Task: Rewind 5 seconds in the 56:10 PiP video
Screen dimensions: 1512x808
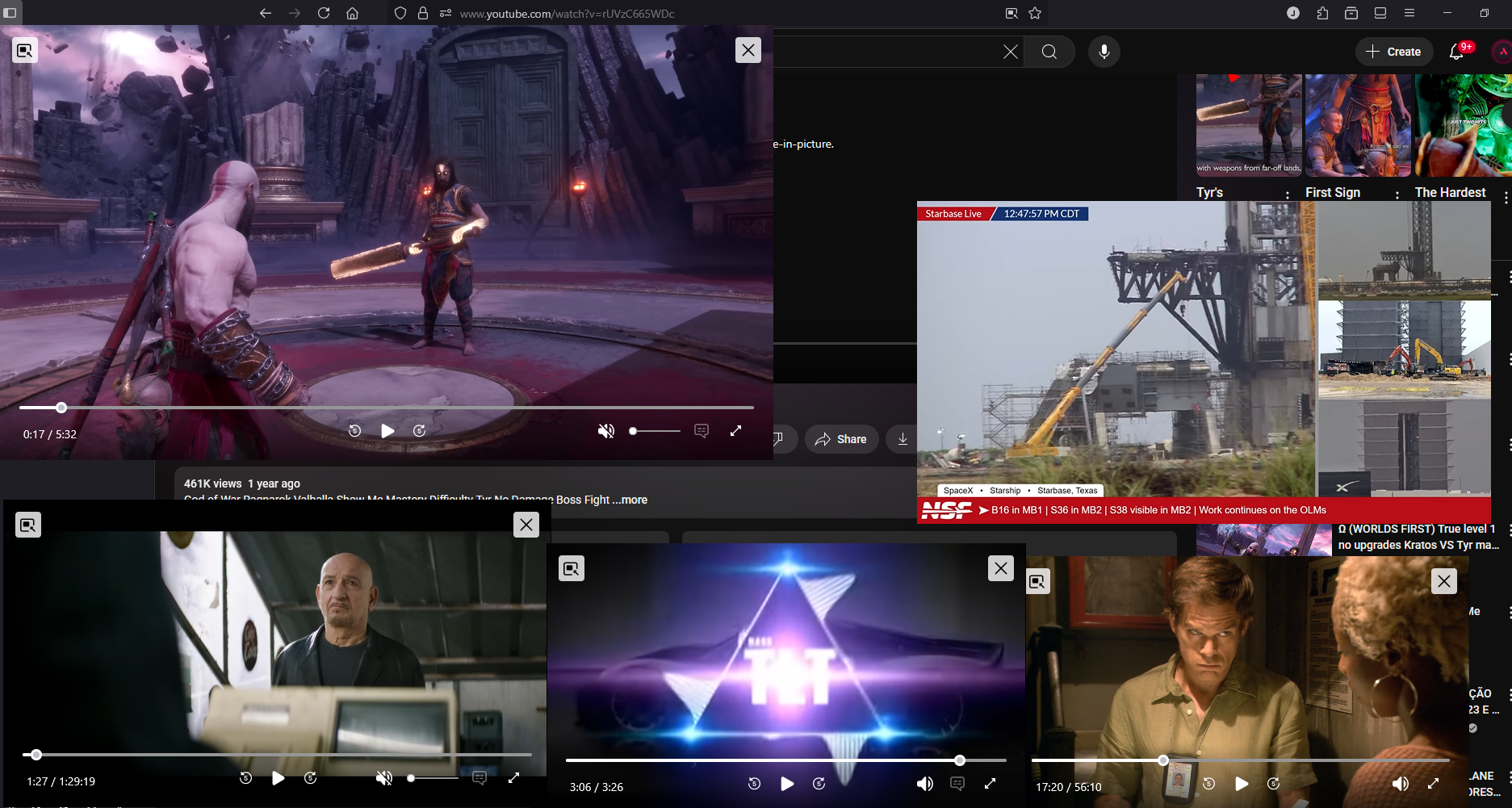Action: pos(1209,784)
